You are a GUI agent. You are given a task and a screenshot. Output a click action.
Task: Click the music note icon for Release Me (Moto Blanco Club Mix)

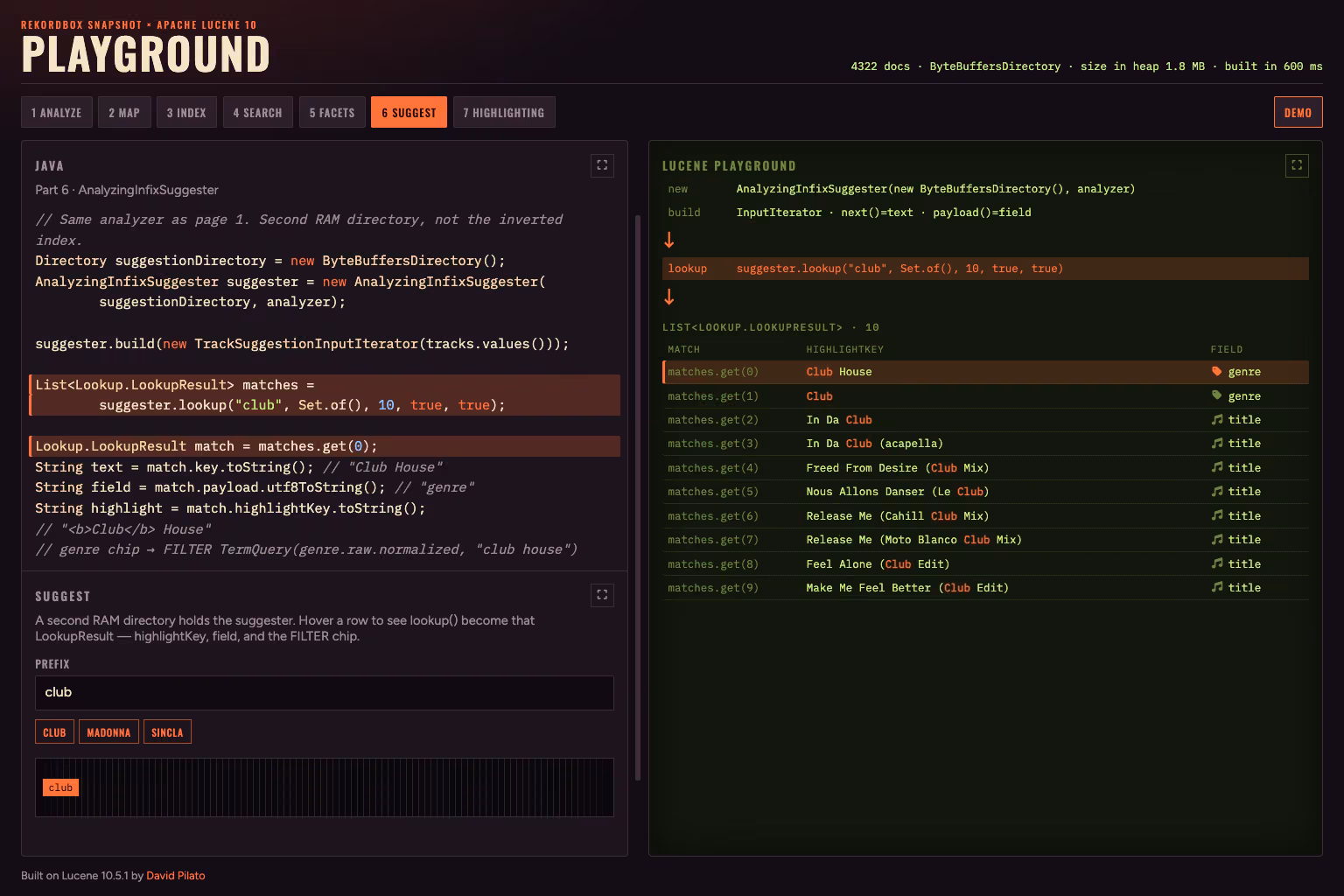click(x=1216, y=539)
